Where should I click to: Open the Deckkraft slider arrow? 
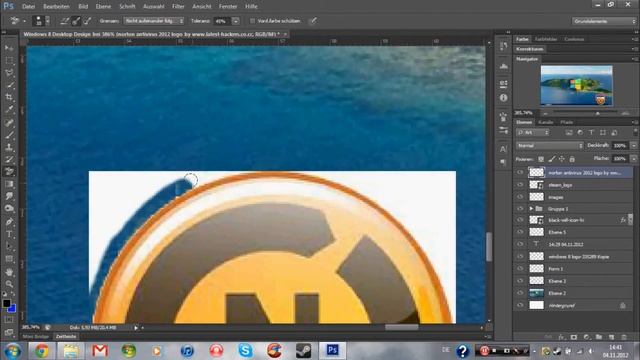634,146
